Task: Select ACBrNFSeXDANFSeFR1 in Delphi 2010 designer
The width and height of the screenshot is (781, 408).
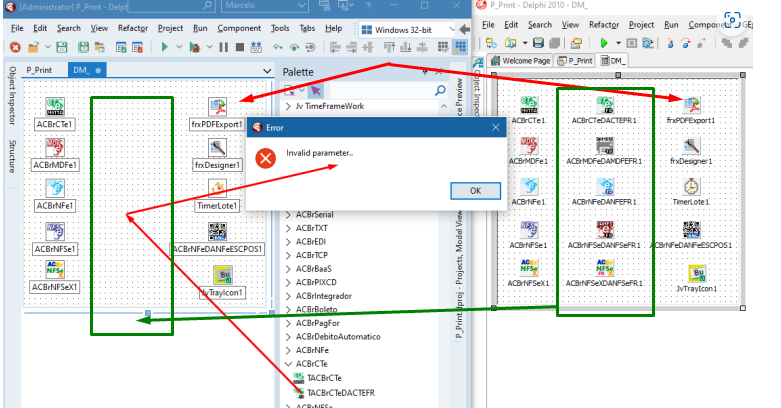Action: coord(605,268)
